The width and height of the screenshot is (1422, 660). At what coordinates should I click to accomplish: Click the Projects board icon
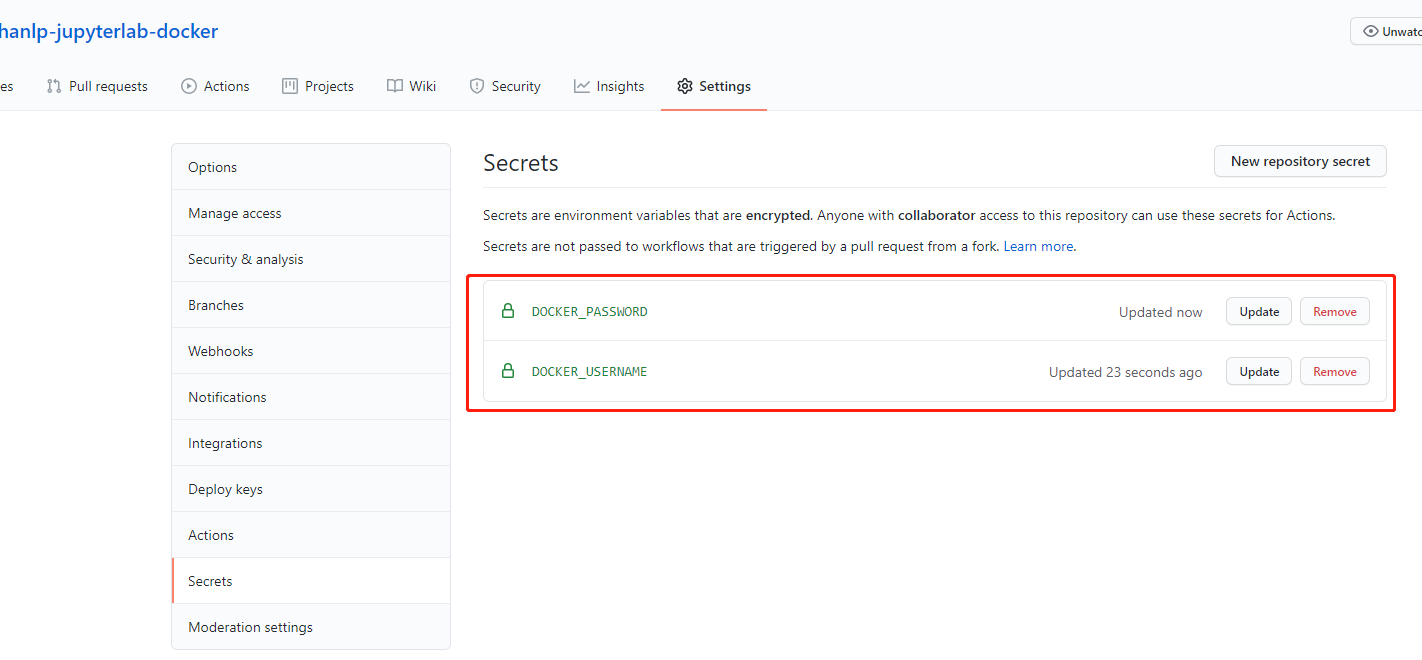pos(290,86)
